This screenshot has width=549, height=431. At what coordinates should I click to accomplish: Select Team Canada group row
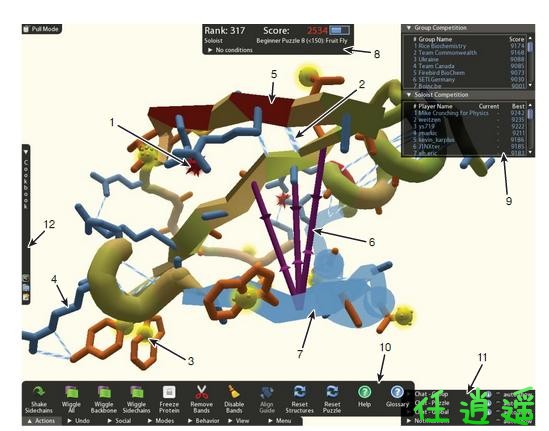pyautogui.click(x=468, y=66)
